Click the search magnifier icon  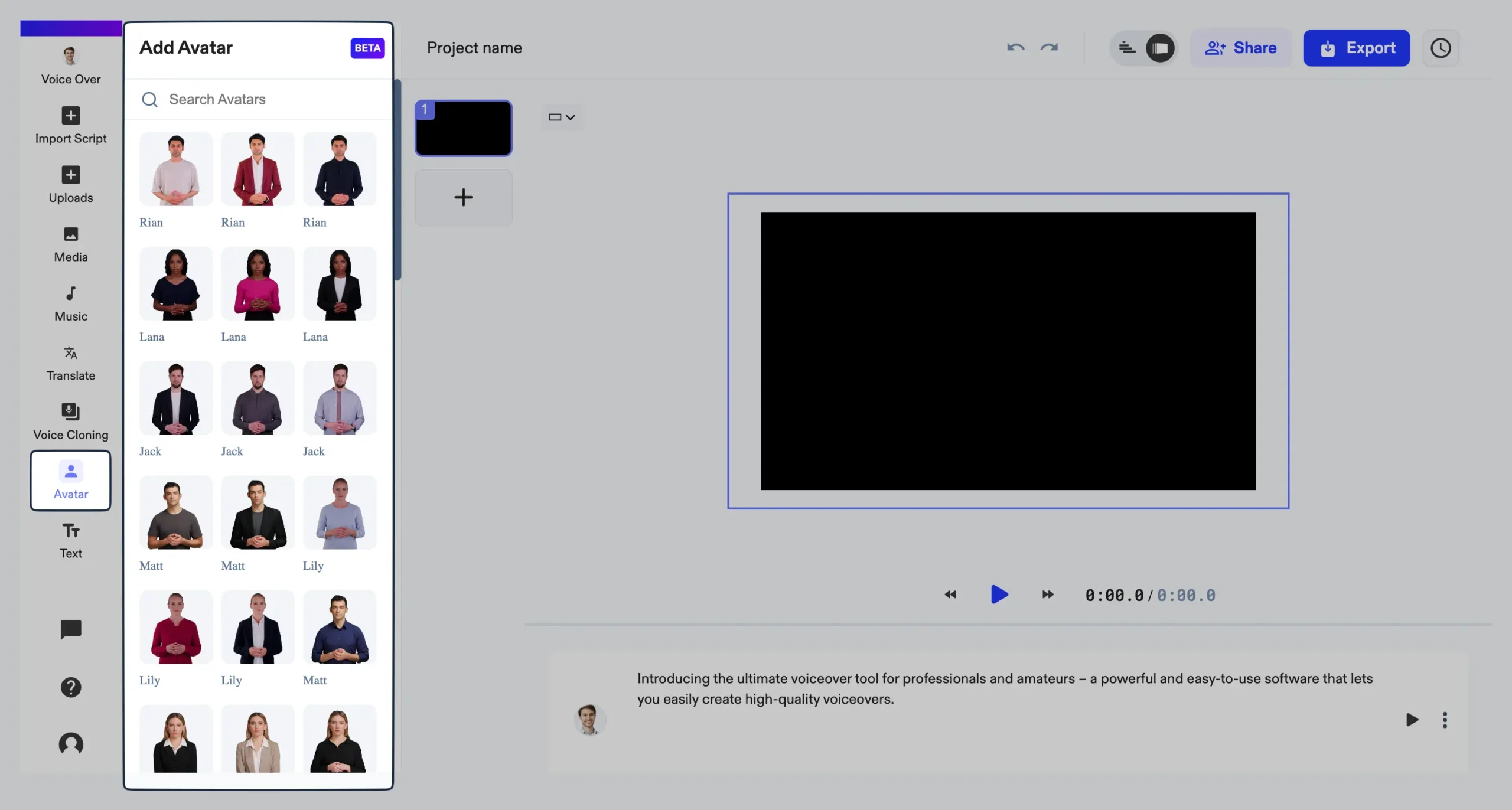pyautogui.click(x=150, y=99)
